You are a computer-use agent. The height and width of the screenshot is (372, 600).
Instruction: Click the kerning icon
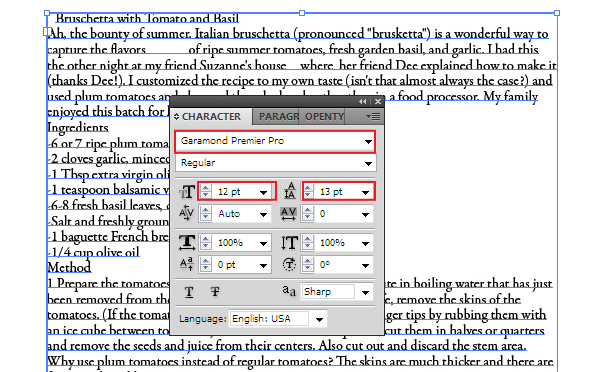coord(187,213)
